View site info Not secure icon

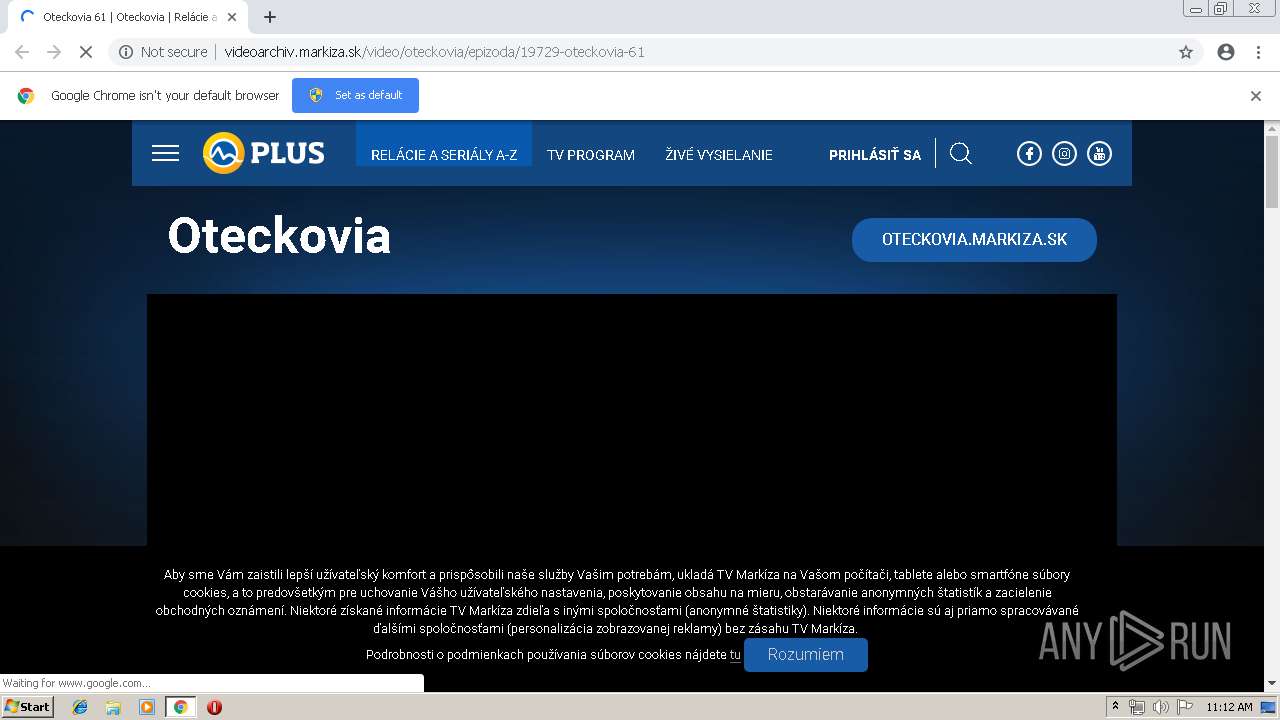[x=126, y=52]
